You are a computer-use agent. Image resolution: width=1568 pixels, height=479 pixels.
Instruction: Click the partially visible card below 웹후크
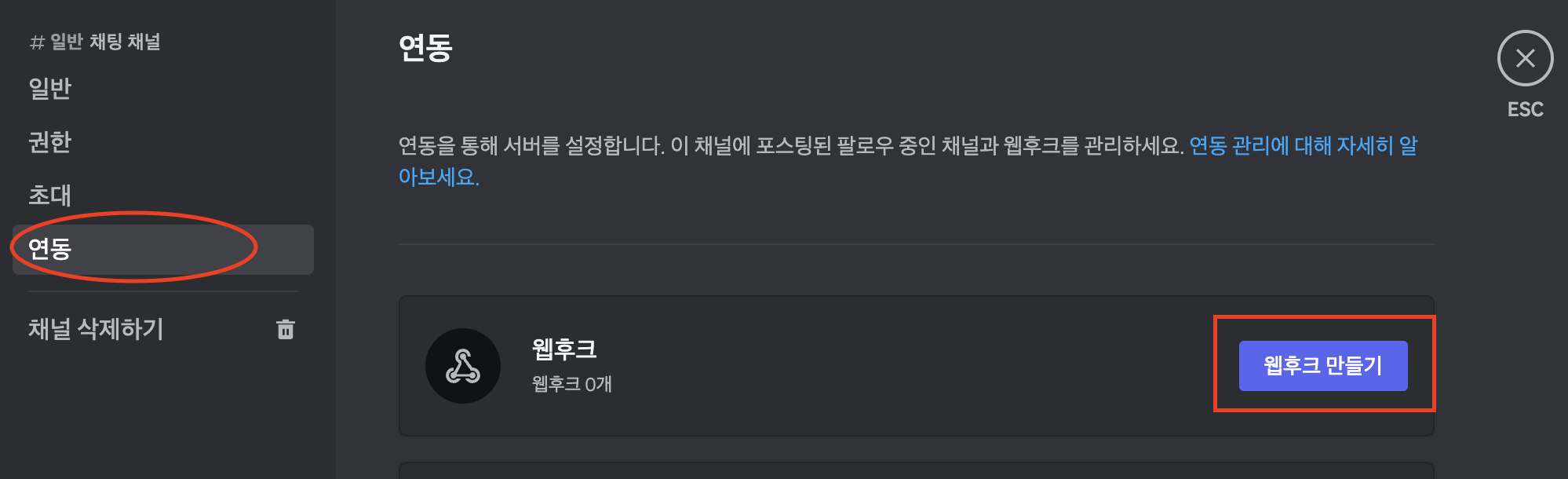tap(917, 471)
